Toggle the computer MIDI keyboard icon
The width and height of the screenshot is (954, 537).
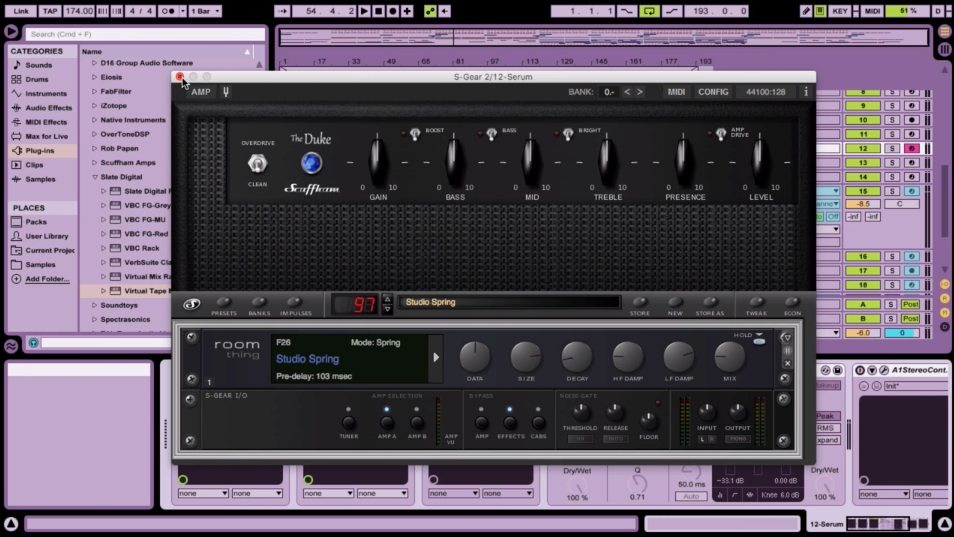820,11
